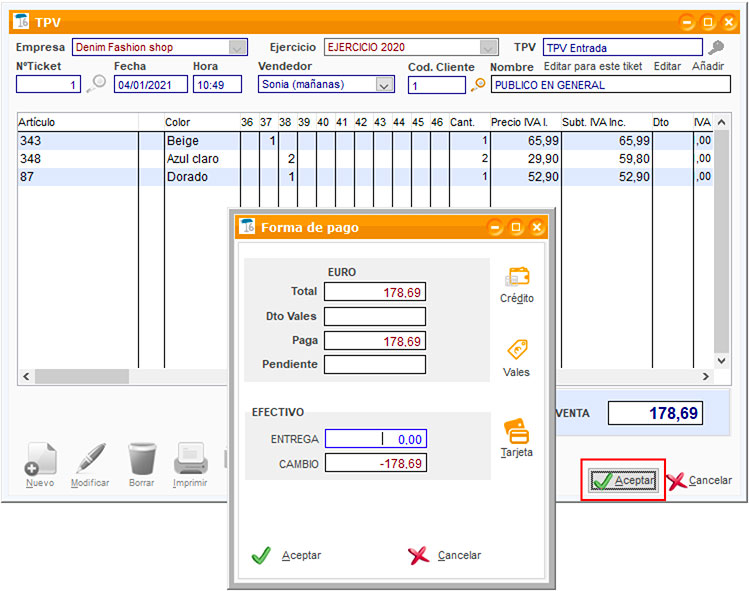Screen dimensions: 749x591
Task: Click the Total amount field in Forma de pago
Action: (x=375, y=291)
